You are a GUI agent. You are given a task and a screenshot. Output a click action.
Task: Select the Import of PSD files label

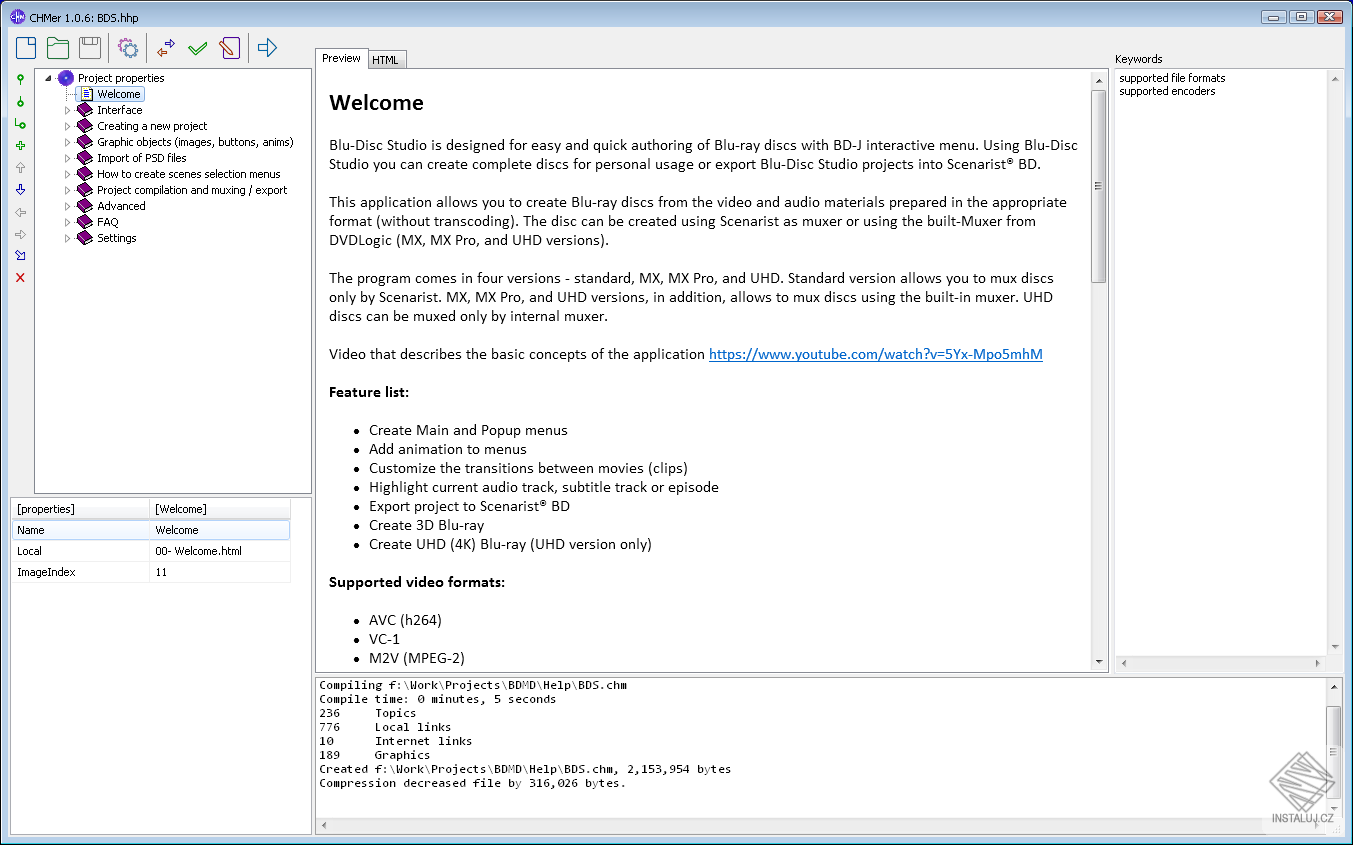click(142, 158)
